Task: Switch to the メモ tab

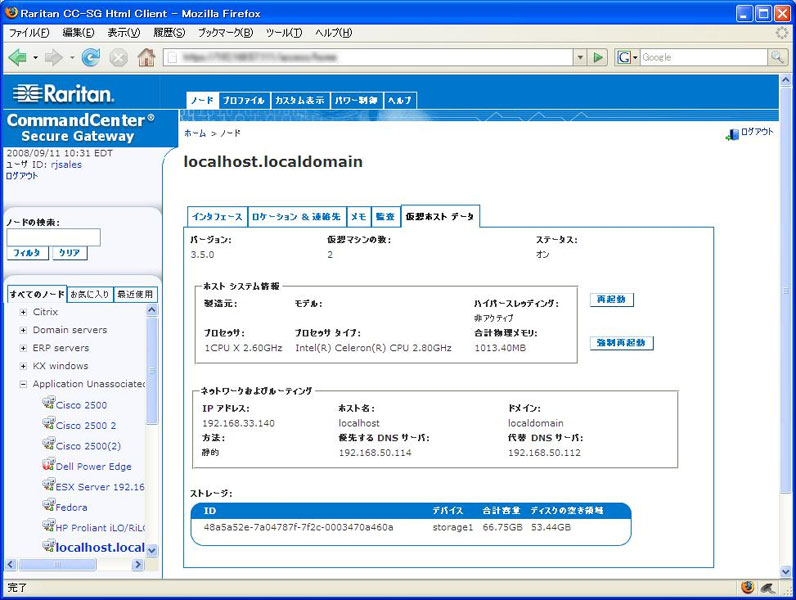Action: click(x=358, y=217)
